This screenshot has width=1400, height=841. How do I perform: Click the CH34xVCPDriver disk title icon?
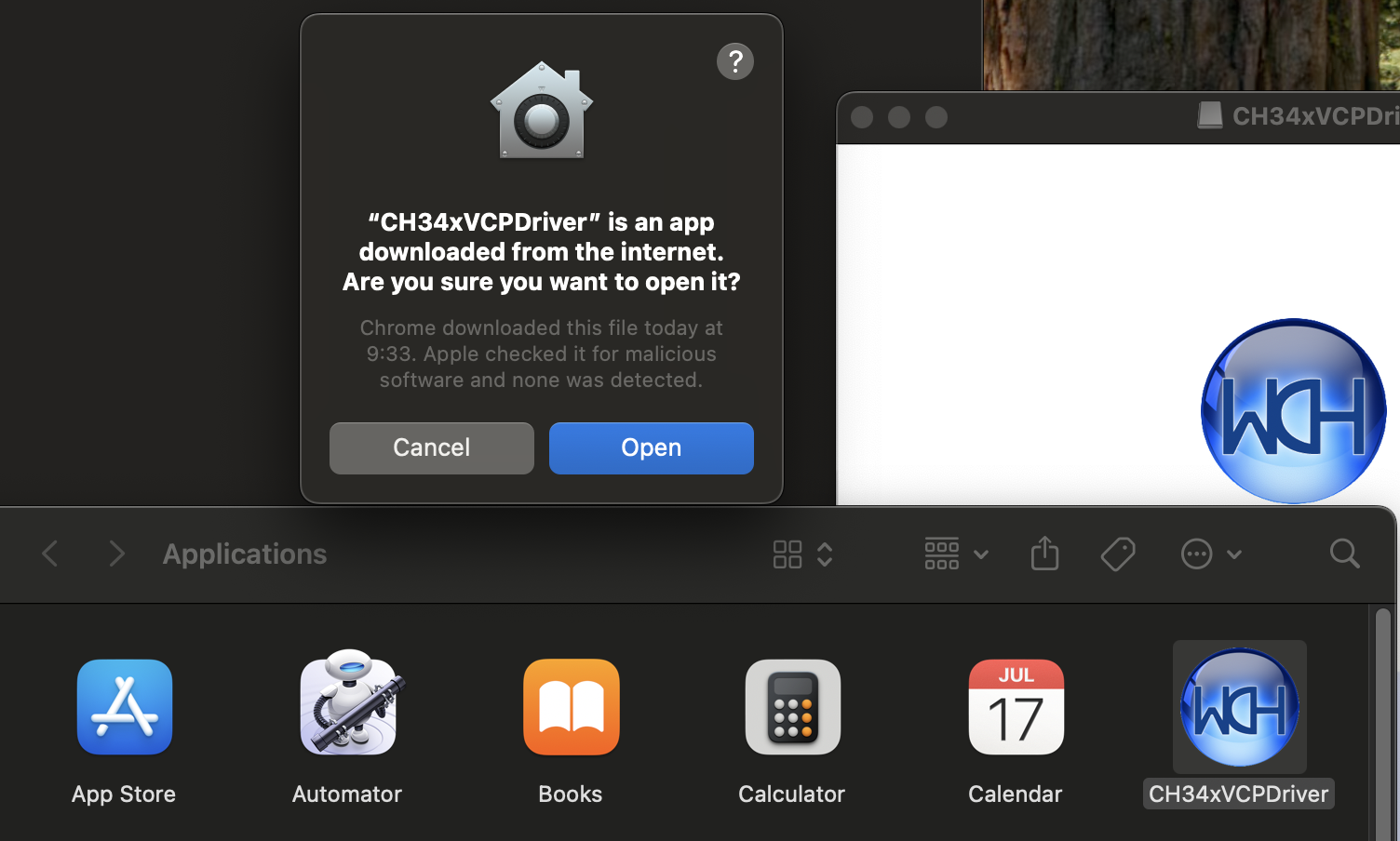[x=1210, y=116]
